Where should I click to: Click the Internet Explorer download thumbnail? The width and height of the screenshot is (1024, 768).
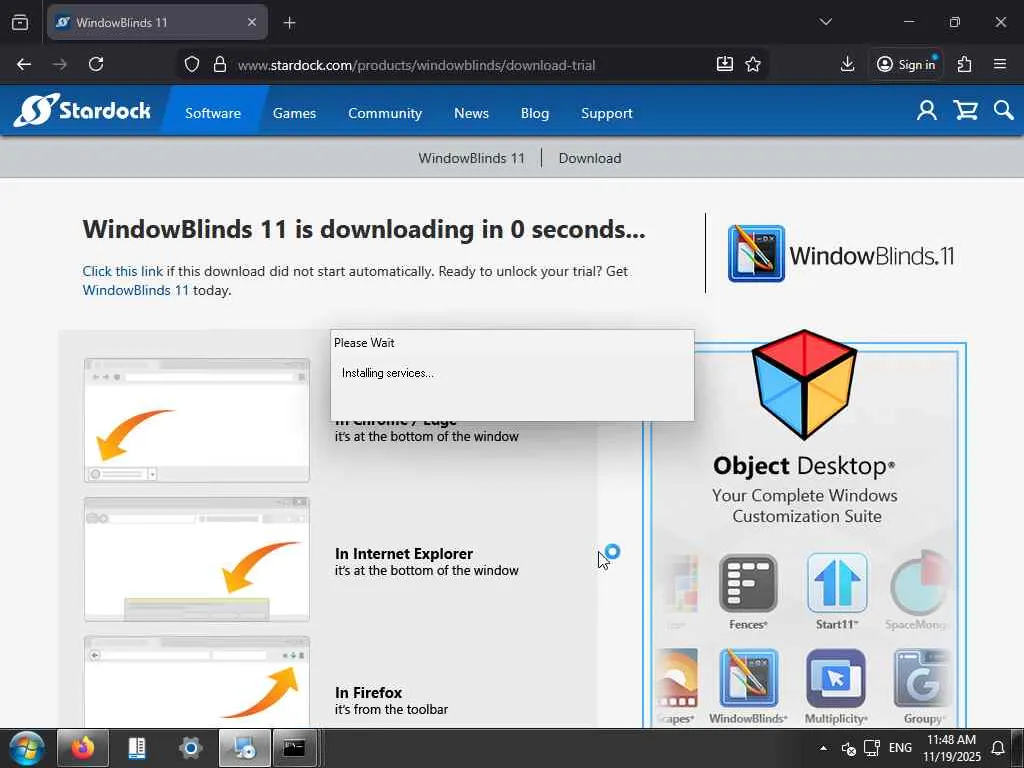click(x=197, y=559)
